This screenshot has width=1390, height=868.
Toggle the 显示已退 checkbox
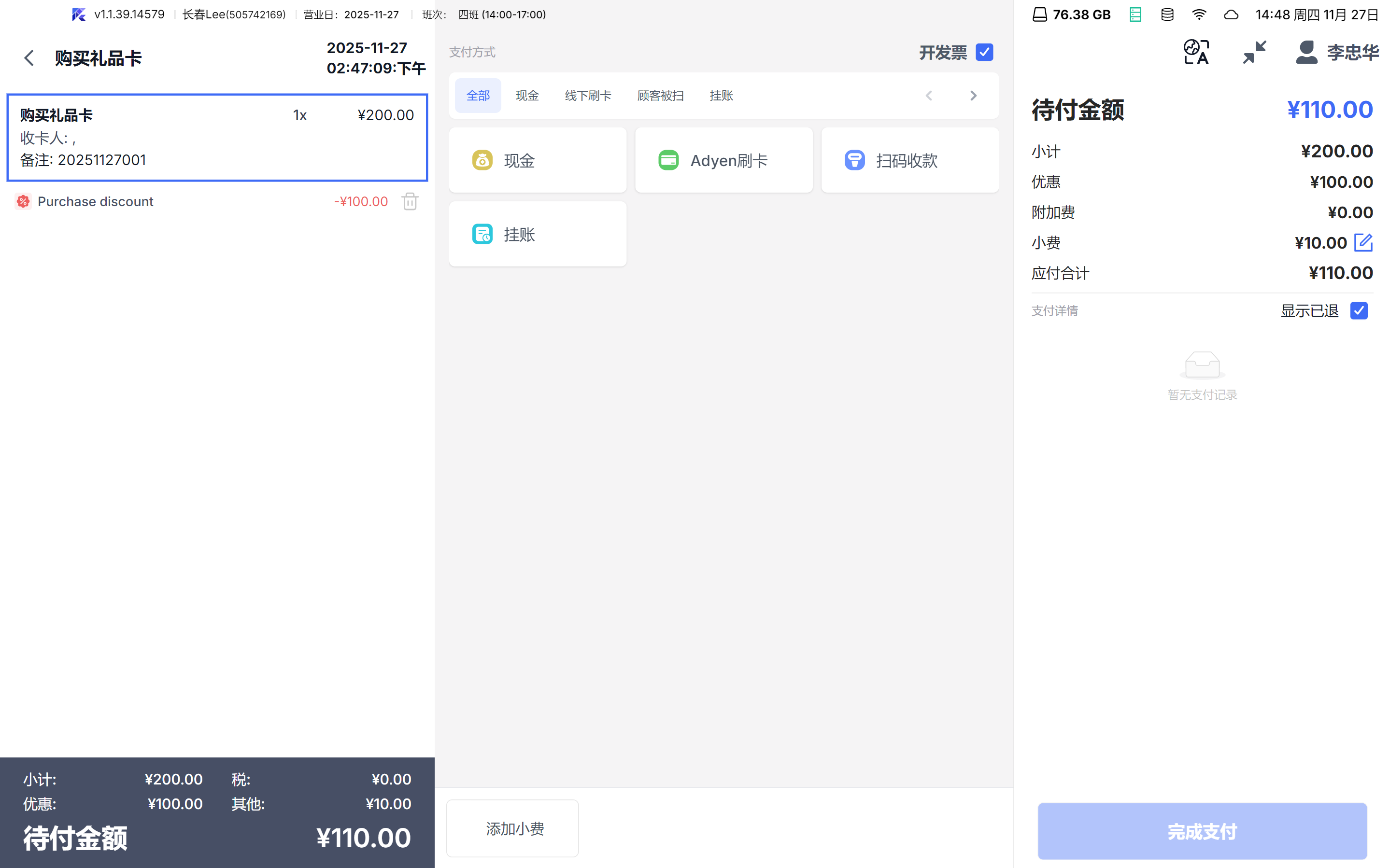pos(1359,310)
